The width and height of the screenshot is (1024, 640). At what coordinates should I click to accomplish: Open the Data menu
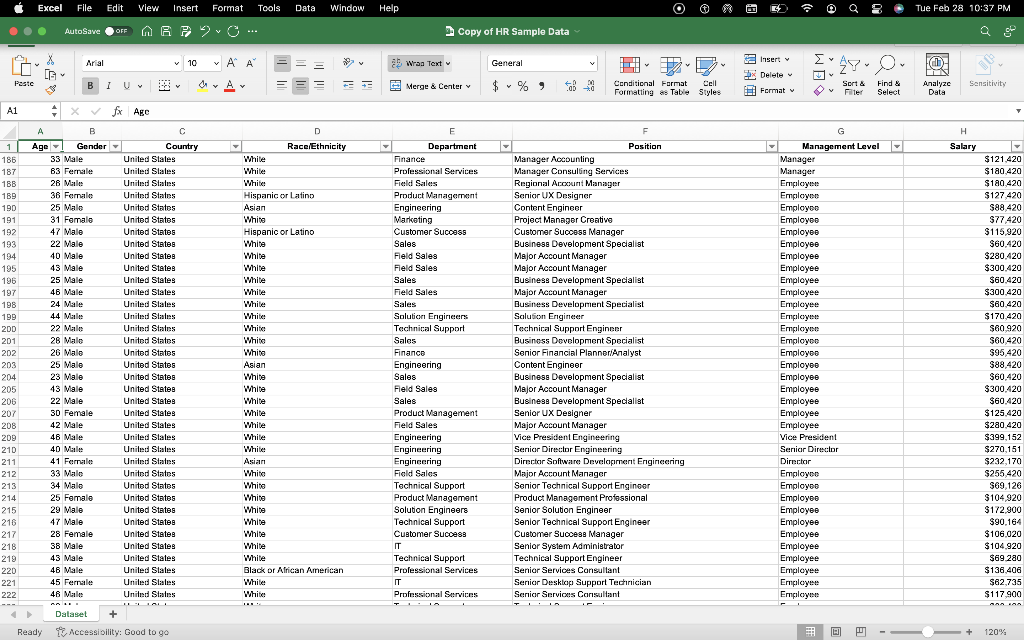pos(305,8)
